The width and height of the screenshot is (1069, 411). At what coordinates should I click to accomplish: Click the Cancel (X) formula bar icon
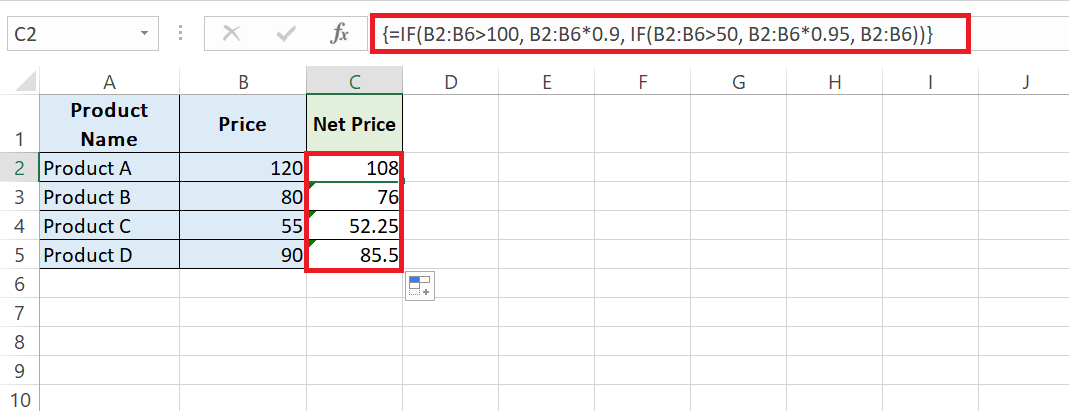pyautogui.click(x=232, y=33)
